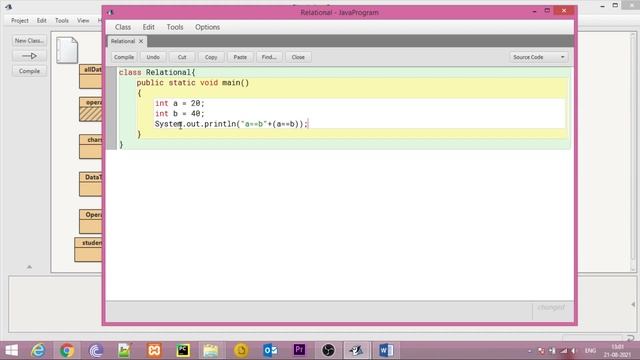This screenshot has height=360, width=640.
Task: Launch Internet Explorer from the taskbar
Action: coord(38,350)
